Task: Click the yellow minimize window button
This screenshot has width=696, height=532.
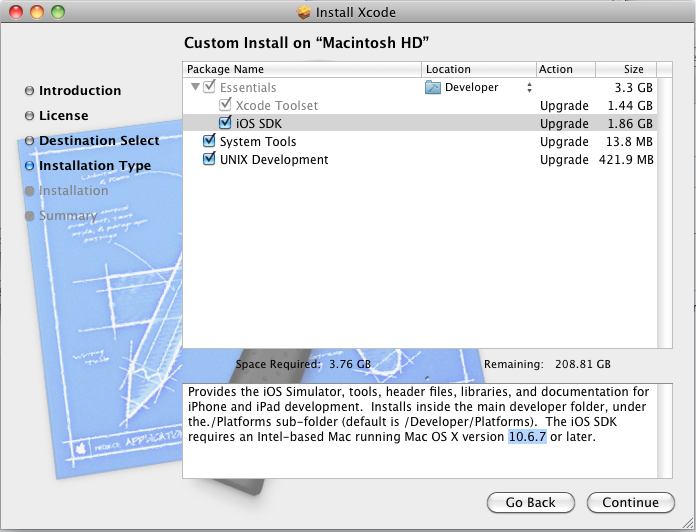Action: (37, 12)
